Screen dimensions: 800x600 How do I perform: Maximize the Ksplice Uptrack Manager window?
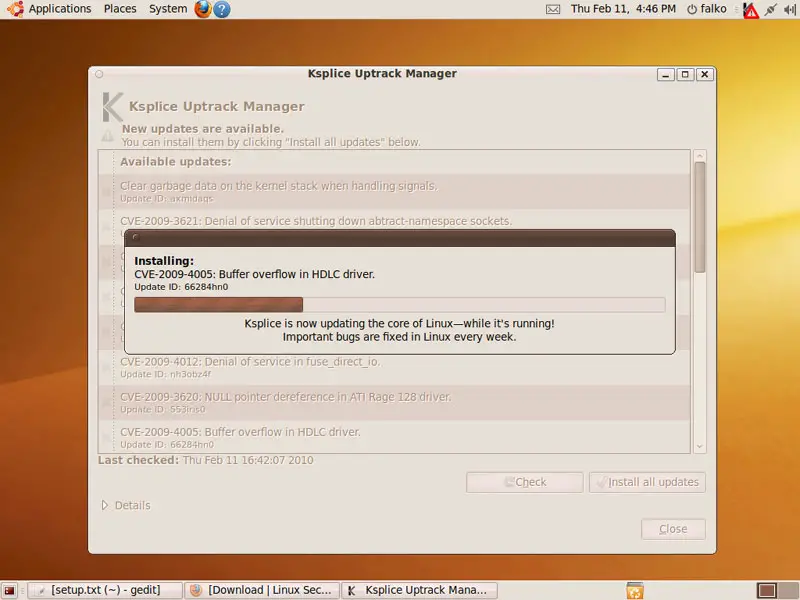tap(685, 74)
